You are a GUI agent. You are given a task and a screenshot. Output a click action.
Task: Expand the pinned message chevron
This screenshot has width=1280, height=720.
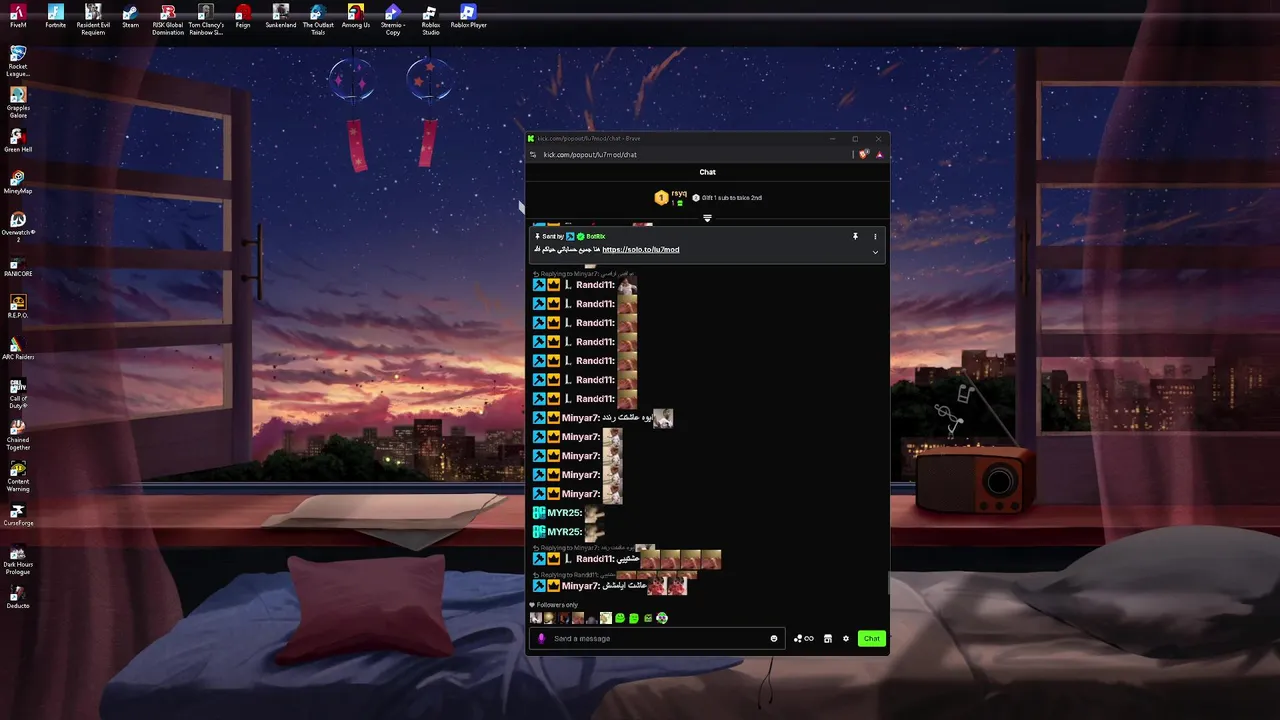(875, 252)
